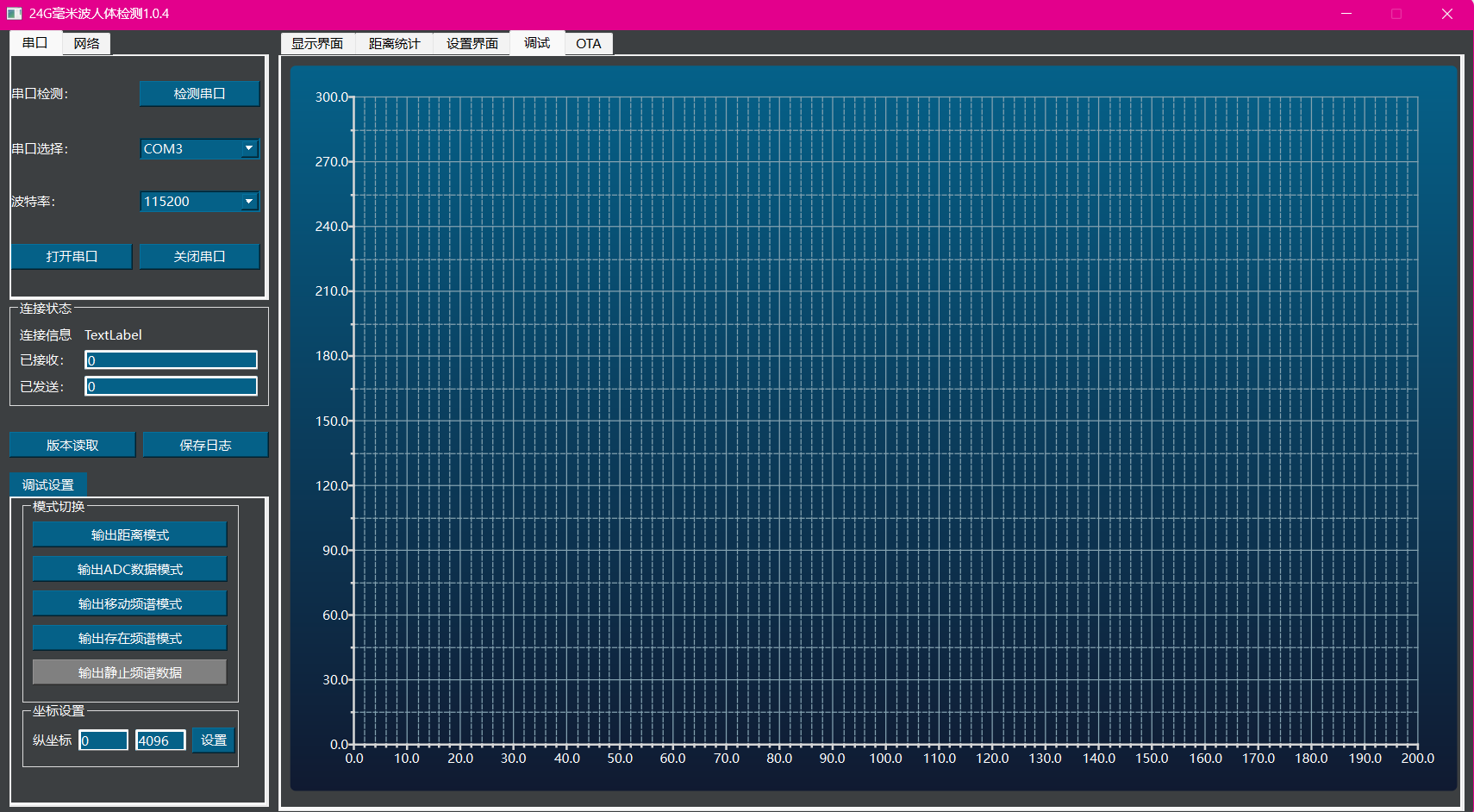Click the 200.0 x-axis label
1474x812 pixels.
[x=1418, y=759]
